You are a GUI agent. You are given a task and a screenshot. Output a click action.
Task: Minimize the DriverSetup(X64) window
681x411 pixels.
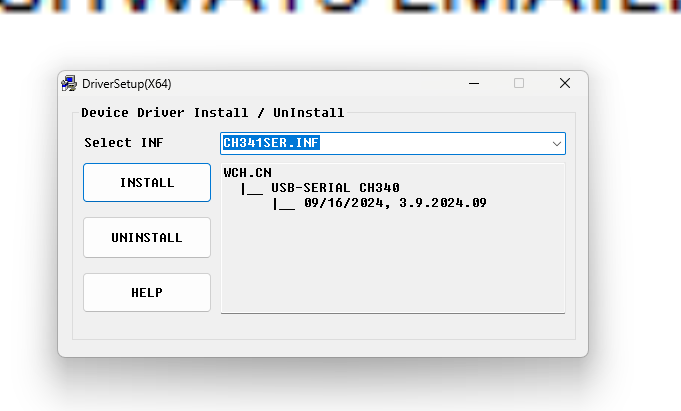click(474, 83)
